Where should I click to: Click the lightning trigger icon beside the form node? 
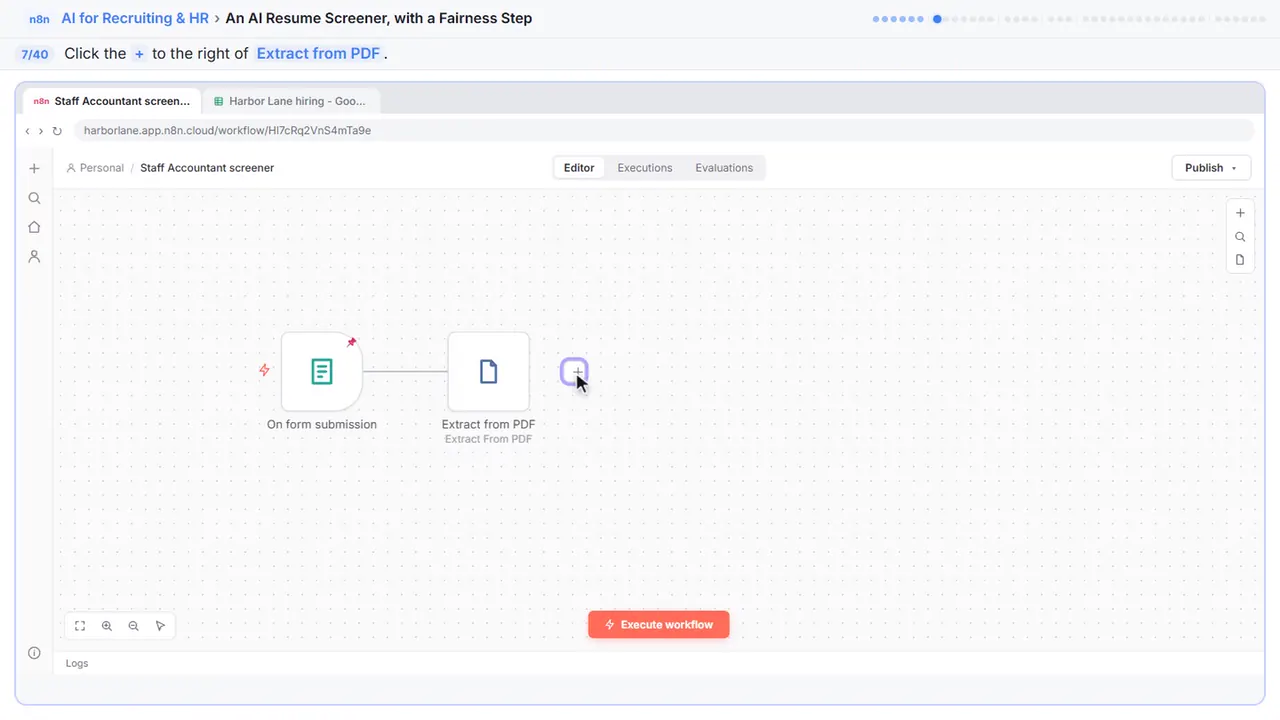click(x=265, y=370)
